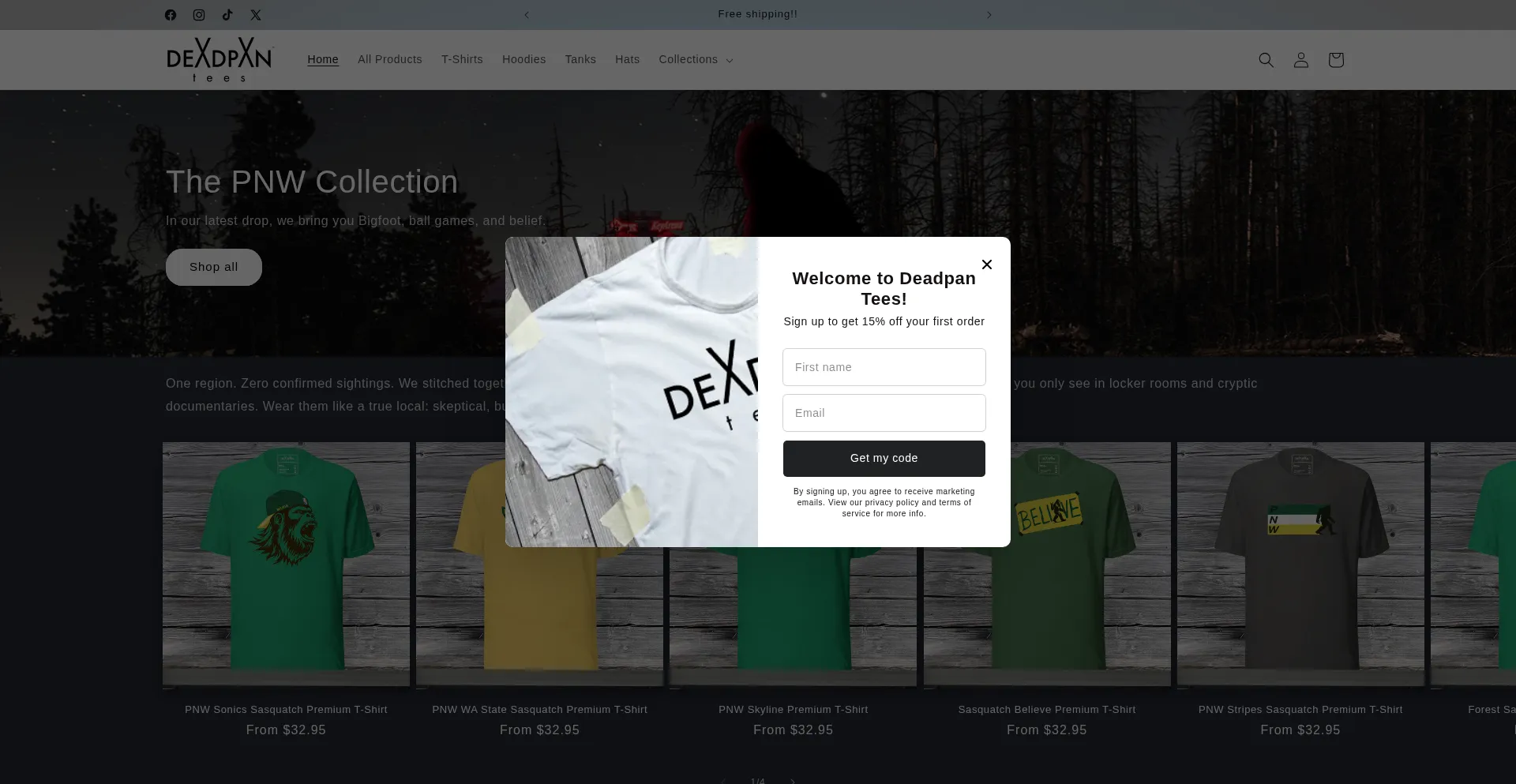Image resolution: width=1516 pixels, height=784 pixels.
Task: Show next announcement in top bar
Action: tap(989, 15)
